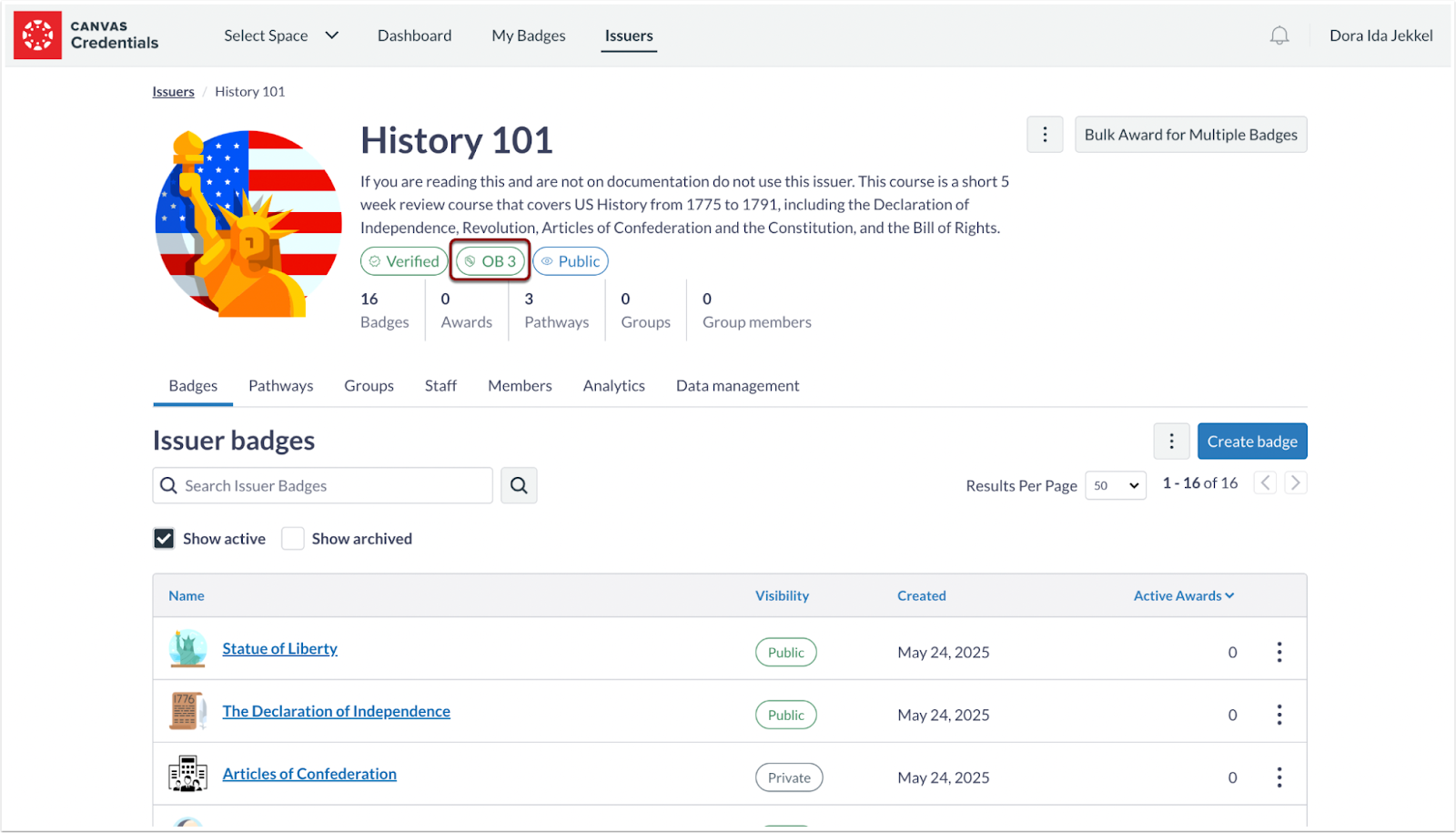Go to previous results page arrow
The height and width of the screenshot is (833, 1456).
click(1265, 483)
